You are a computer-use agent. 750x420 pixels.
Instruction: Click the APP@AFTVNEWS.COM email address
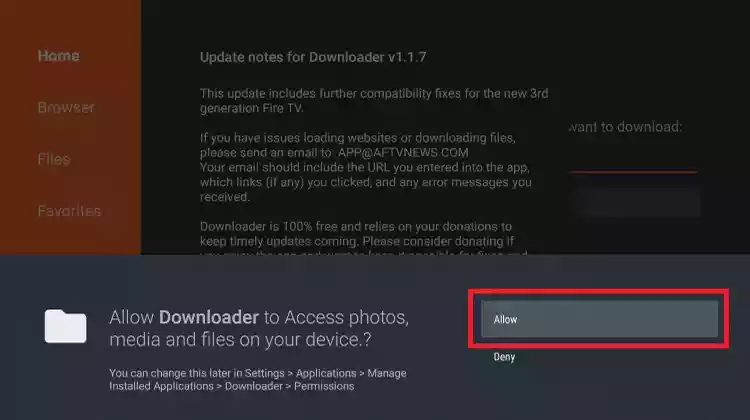tap(403, 153)
